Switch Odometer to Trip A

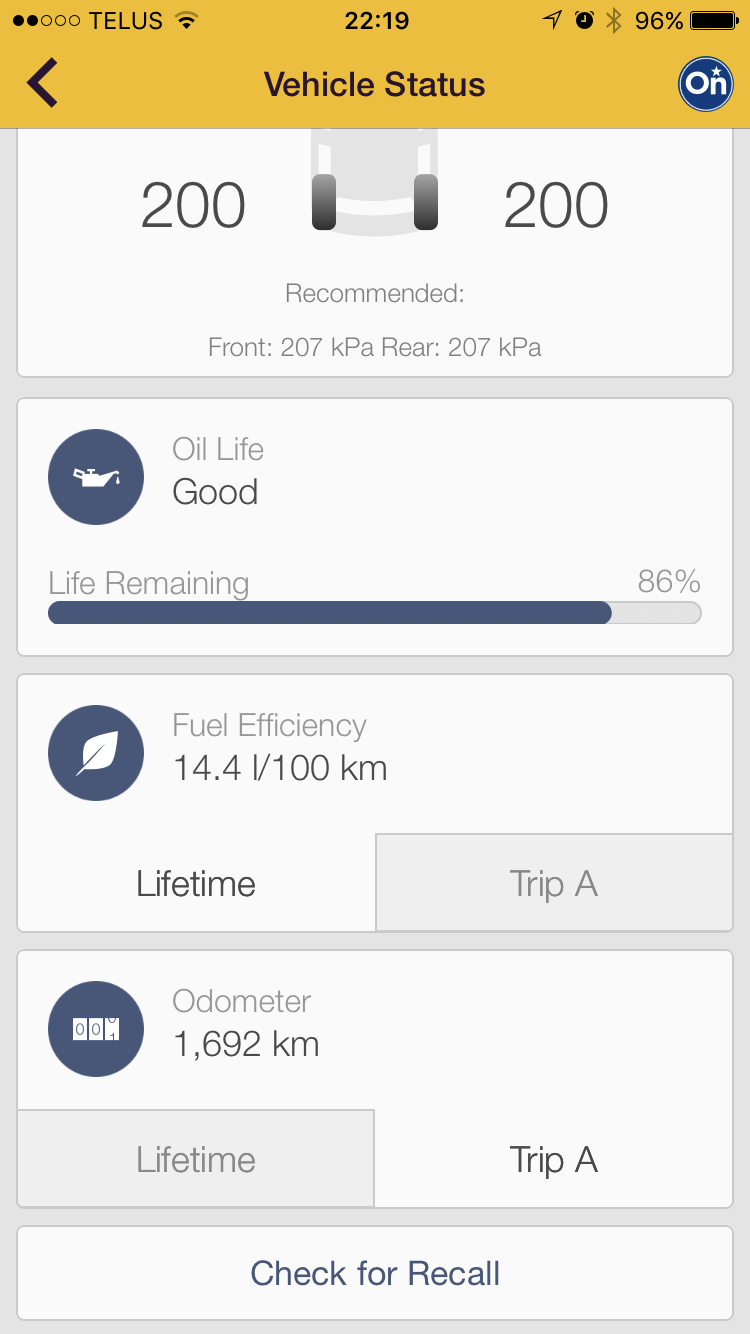[554, 1160]
